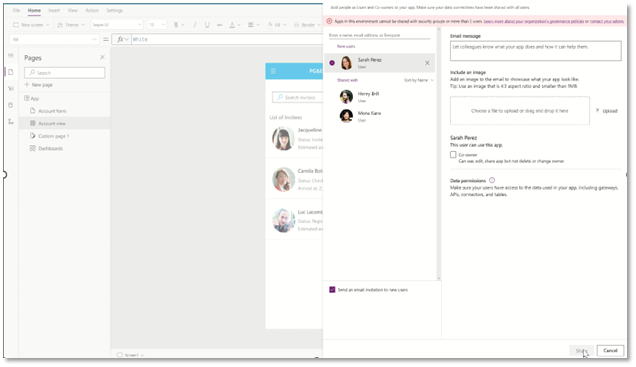Toggle Send an email invitation checkbox

click(x=332, y=290)
